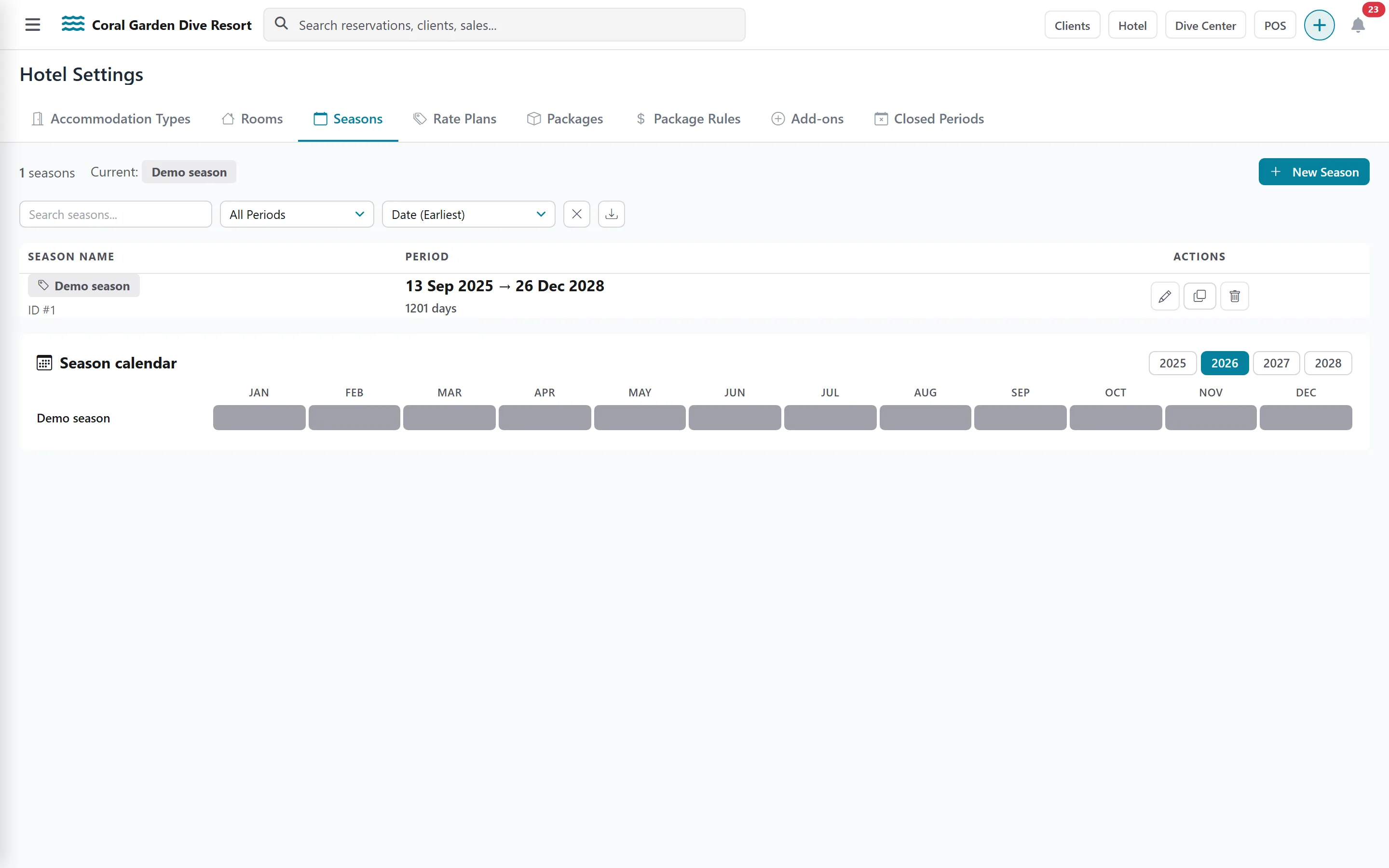Click the DEC bar for Demo season

click(x=1306, y=417)
